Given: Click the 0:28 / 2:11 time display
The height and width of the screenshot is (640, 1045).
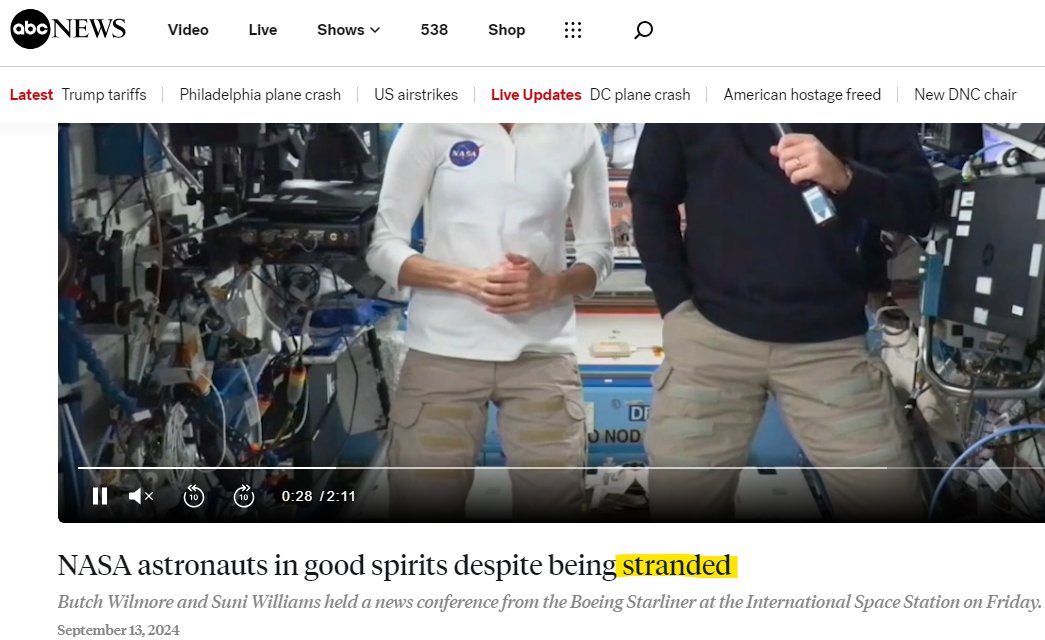Looking at the screenshot, I should [319, 496].
